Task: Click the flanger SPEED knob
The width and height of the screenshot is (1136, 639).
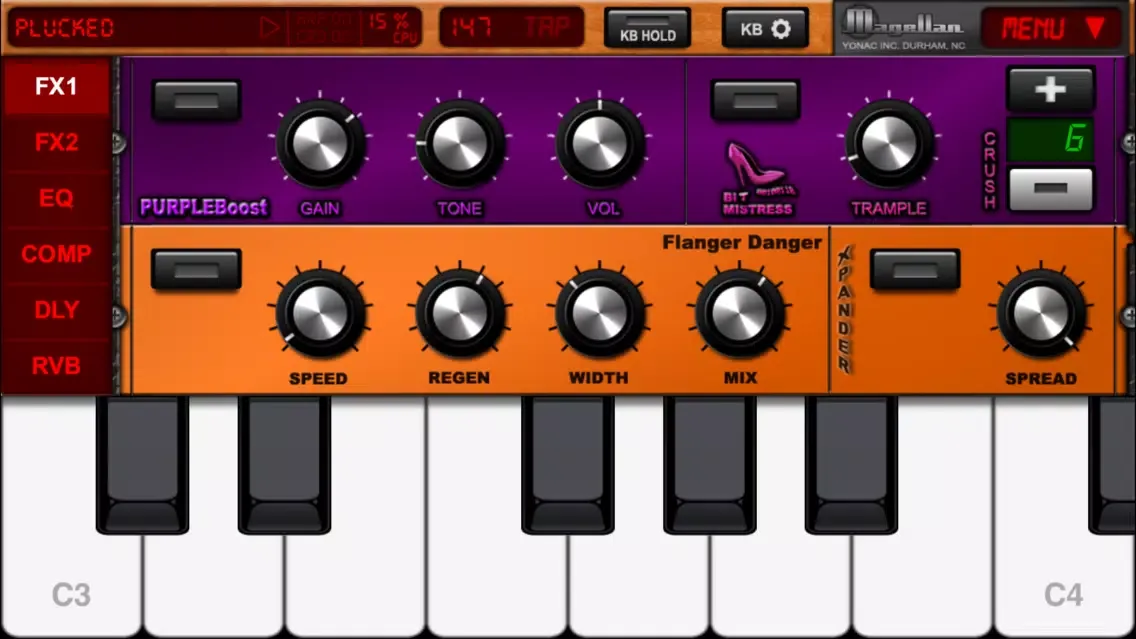Action: [320, 313]
